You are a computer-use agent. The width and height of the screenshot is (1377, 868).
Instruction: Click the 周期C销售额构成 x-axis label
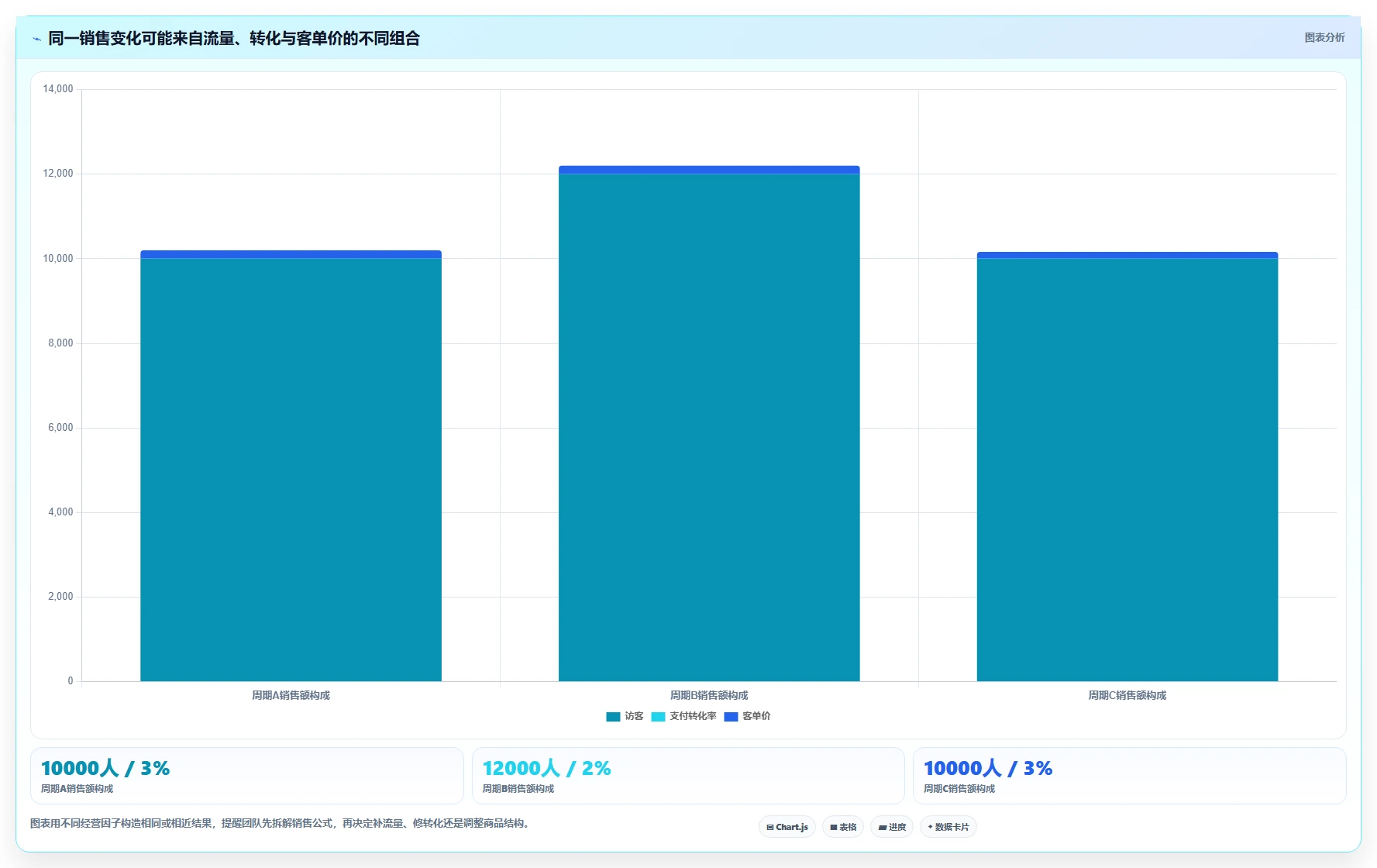coord(1127,695)
